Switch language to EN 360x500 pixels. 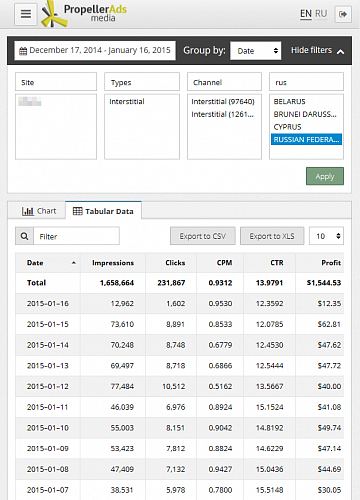306,14
